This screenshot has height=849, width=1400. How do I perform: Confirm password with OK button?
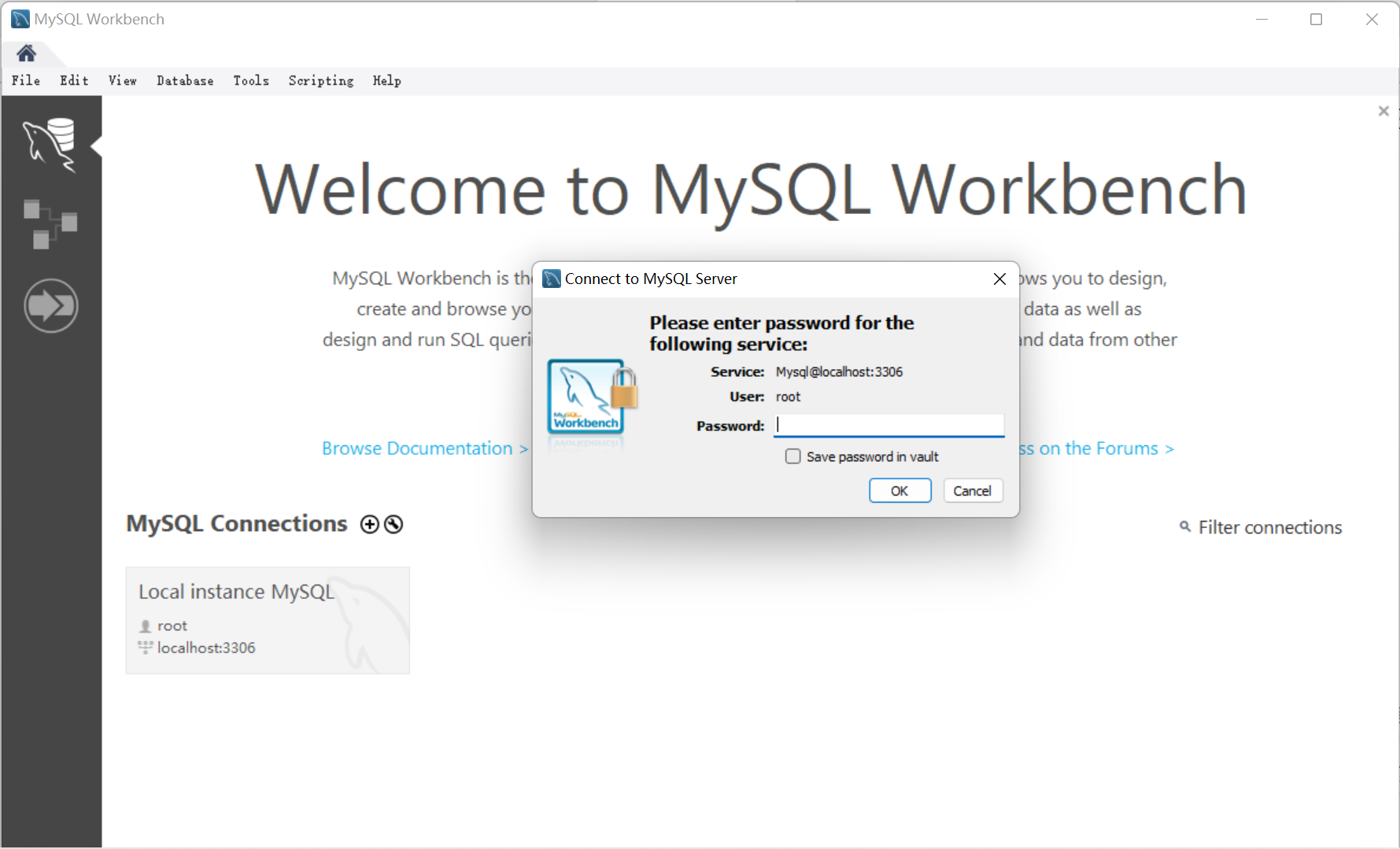pos(899,491)
